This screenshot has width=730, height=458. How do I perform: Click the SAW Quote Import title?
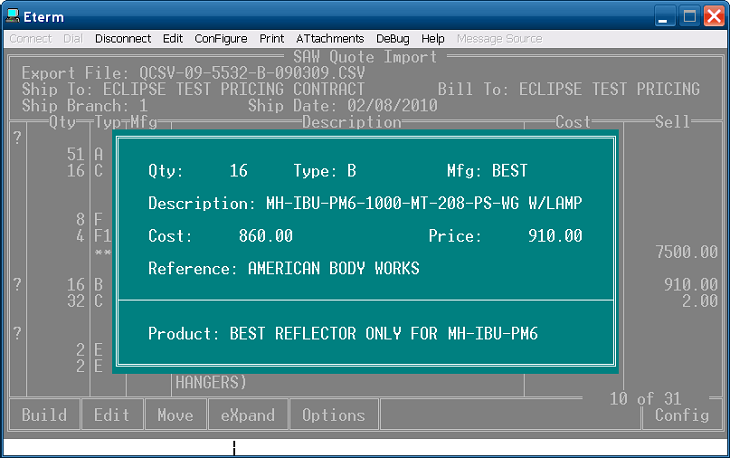tap(365, 57)
